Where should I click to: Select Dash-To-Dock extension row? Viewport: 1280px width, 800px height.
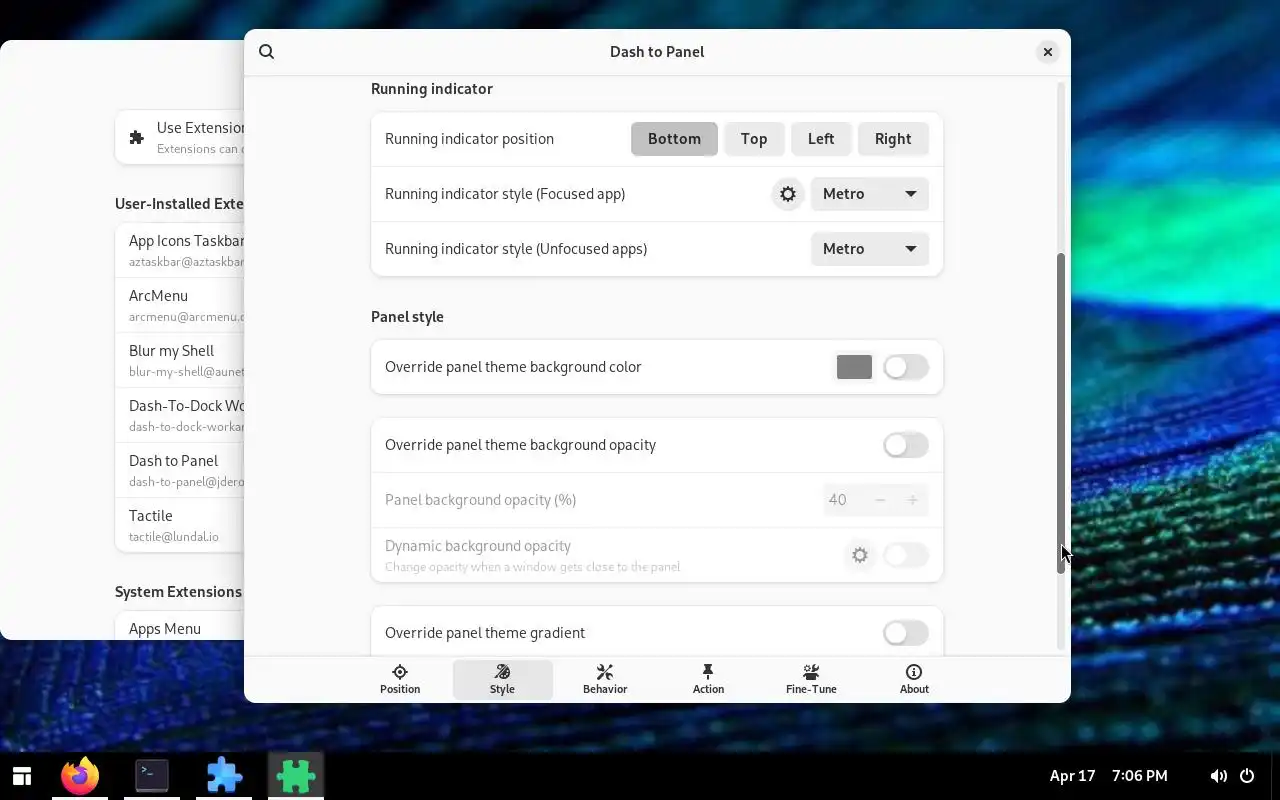[x=180, y=415]
